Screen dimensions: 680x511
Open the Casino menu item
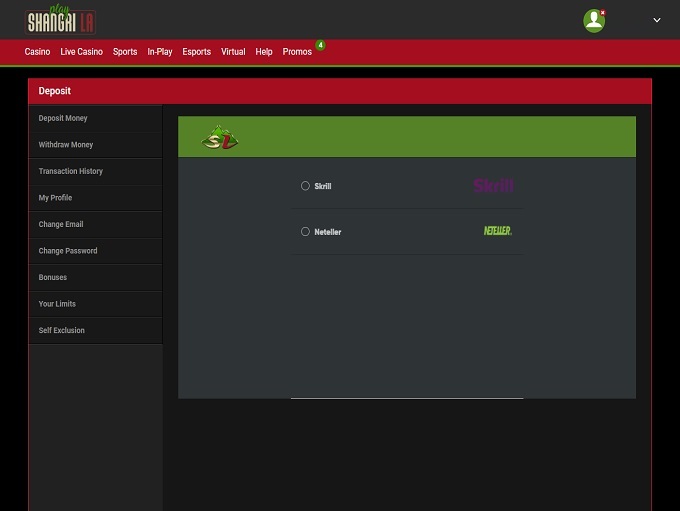tap(37, 52)
